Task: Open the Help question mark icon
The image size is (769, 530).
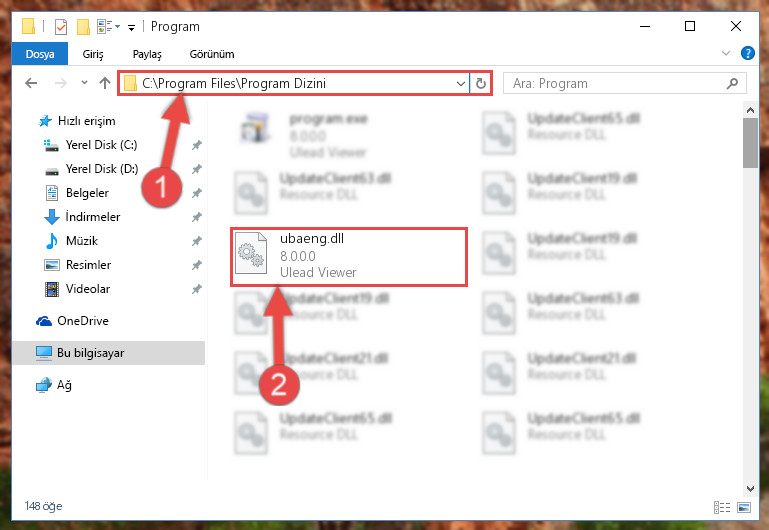Action: point(747,53)
